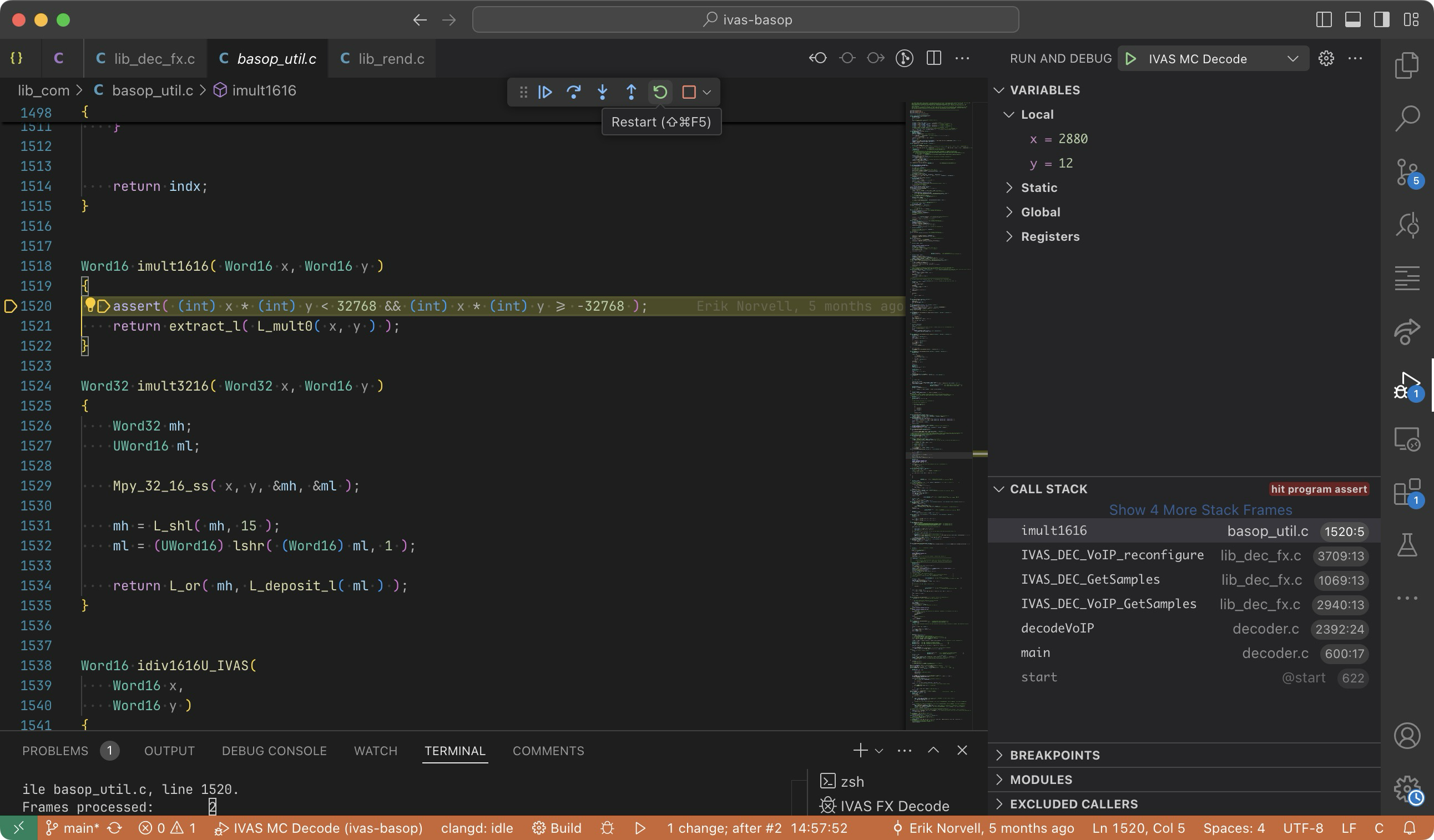Open the lib_rend.c editor tab
The width and height of the screenshot is (1434, 840).
click(390, 59)
